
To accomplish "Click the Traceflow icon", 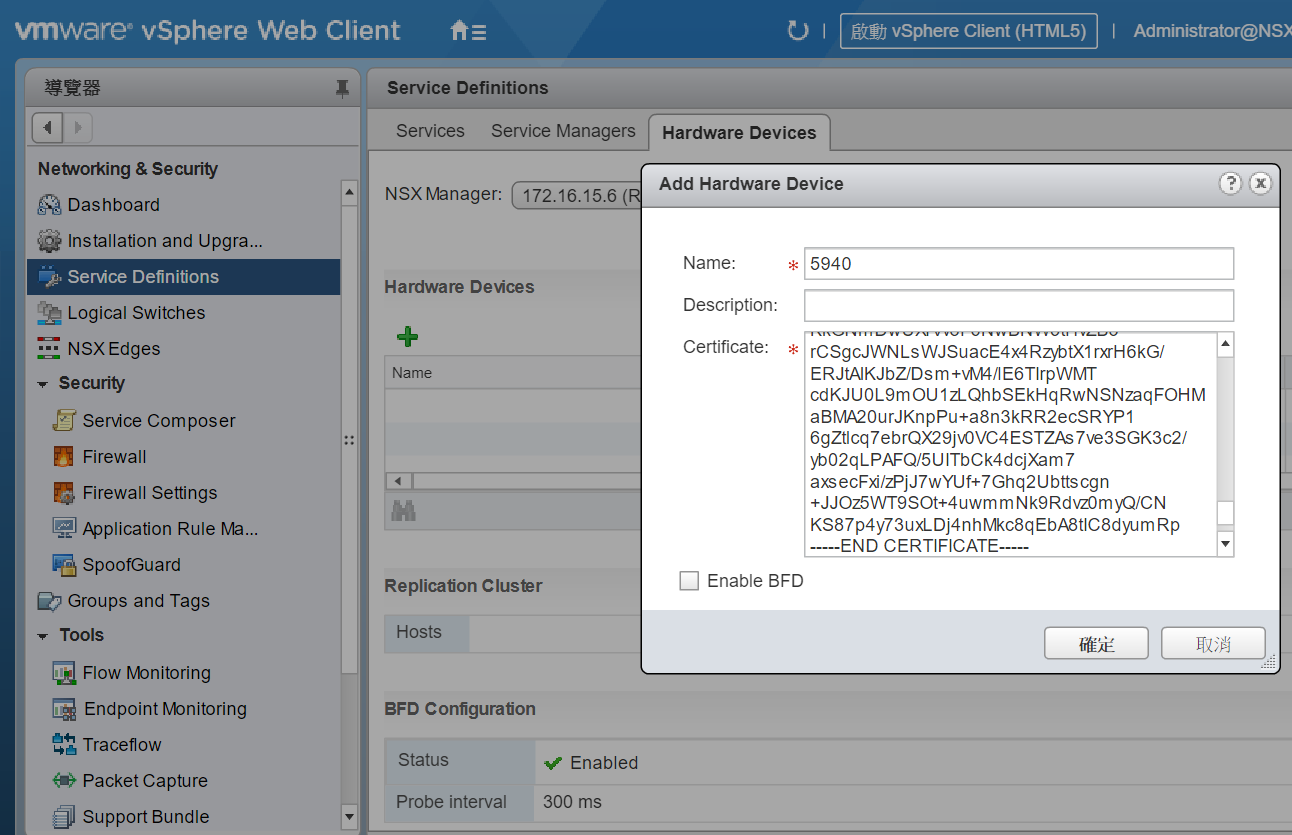I will (64, 745).
